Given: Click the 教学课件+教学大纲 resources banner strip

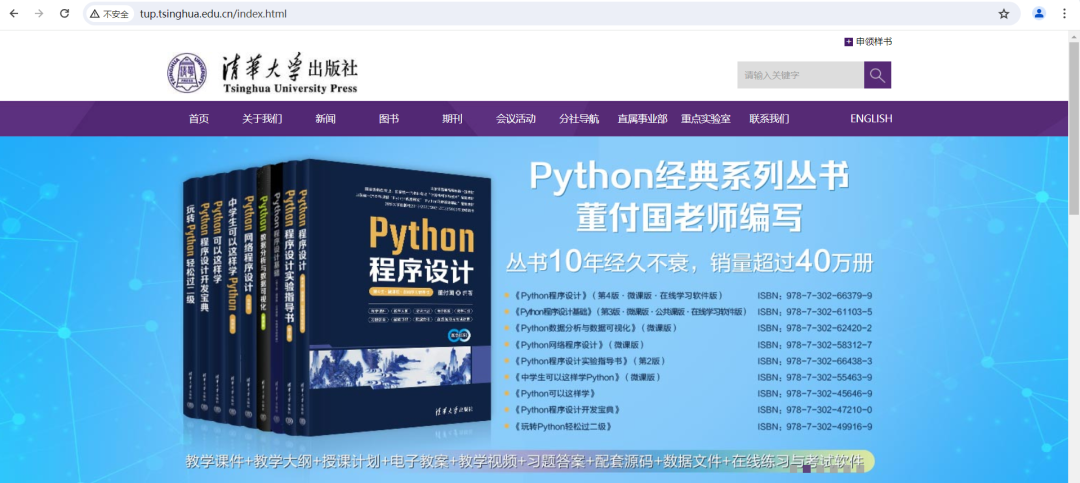Looking at the screenshot, I should click(x=529, y=461).
